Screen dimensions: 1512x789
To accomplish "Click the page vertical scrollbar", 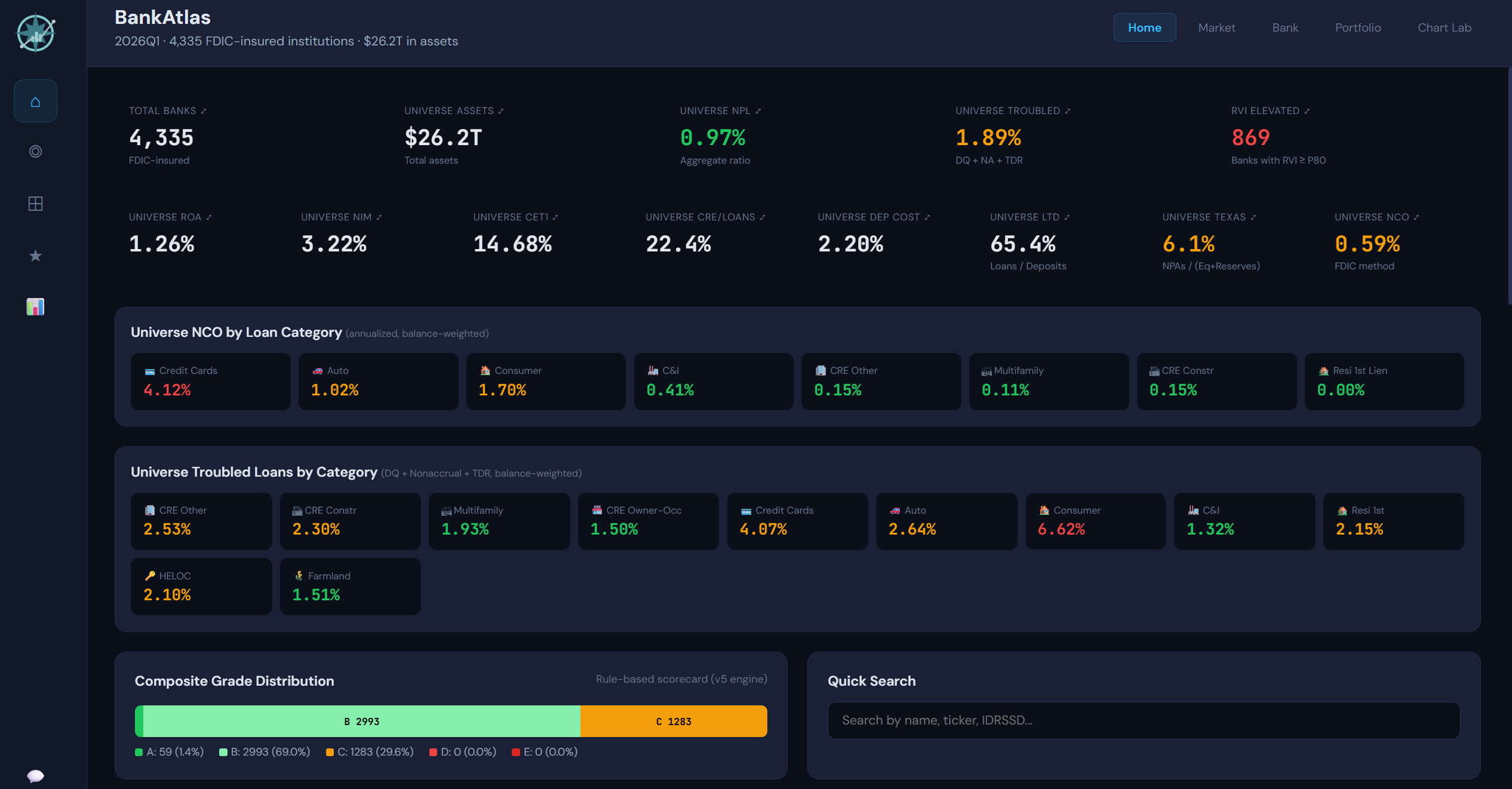I will [1509, 185].
